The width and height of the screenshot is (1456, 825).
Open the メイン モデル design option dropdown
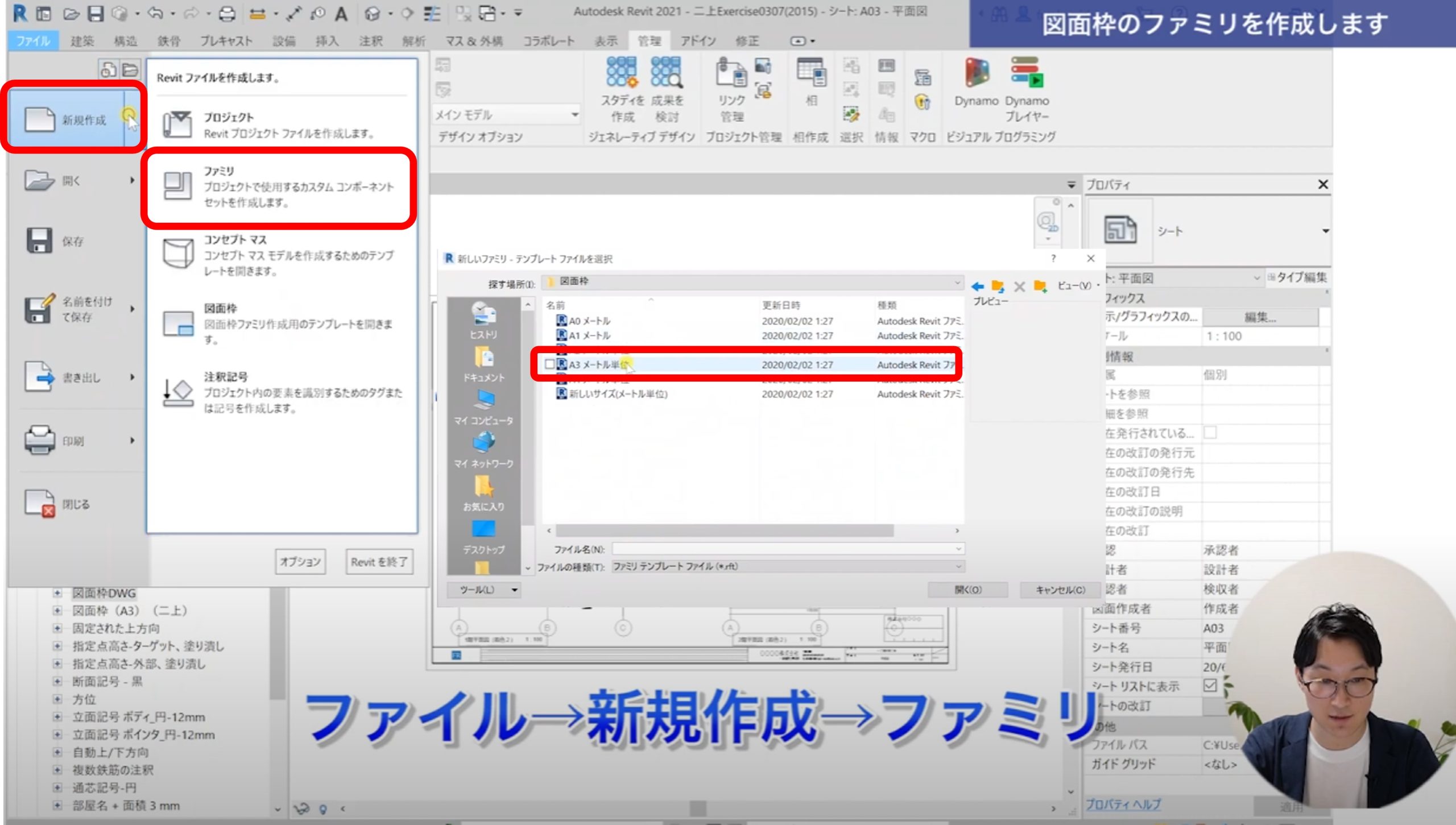[574, 115]
